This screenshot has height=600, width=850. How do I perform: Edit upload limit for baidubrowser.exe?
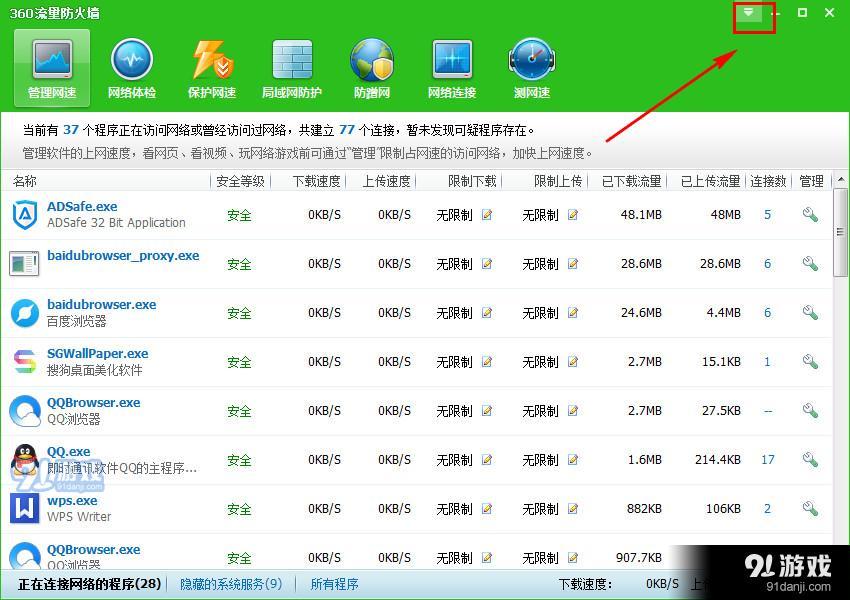point(572,313)
